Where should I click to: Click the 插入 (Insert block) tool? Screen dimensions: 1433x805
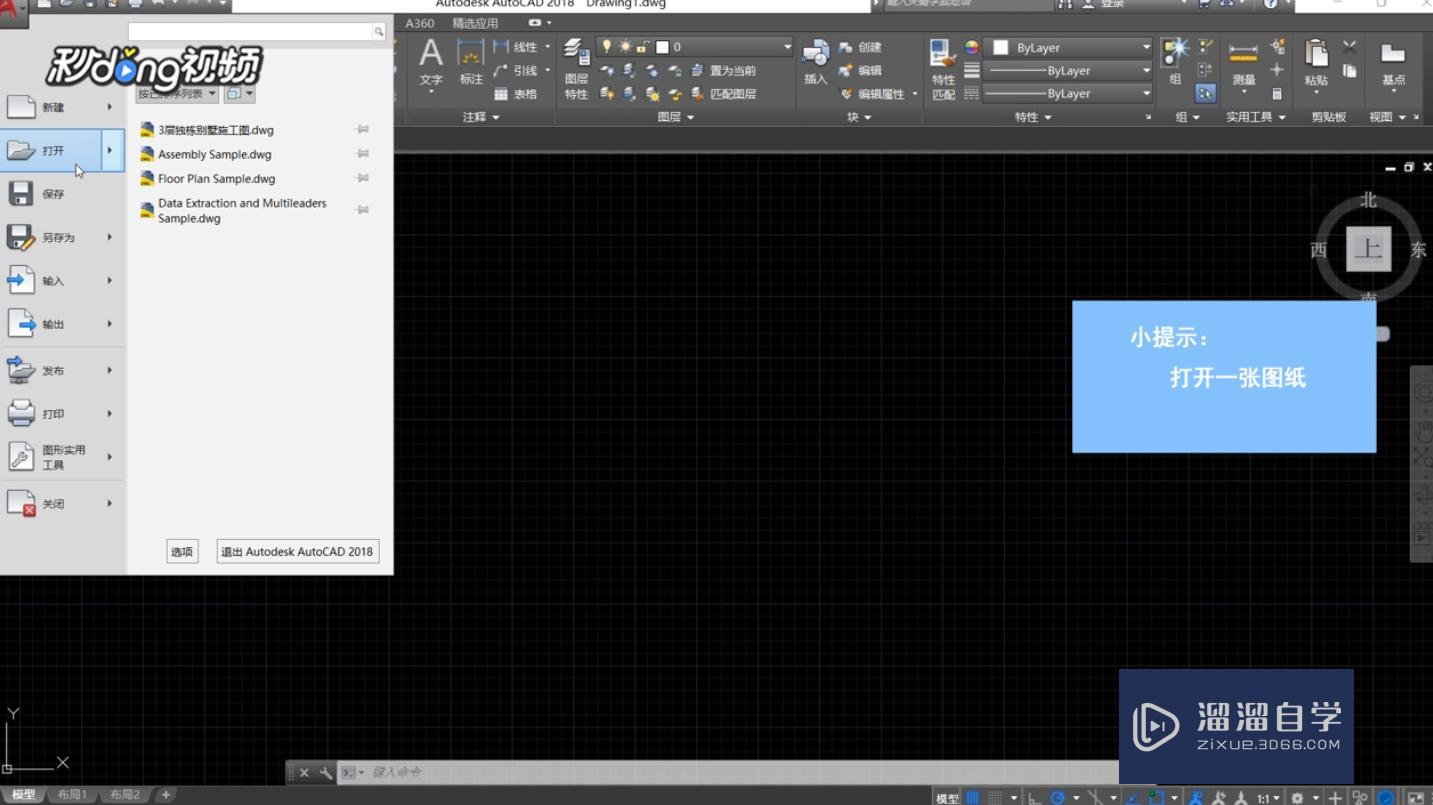coord(816,63)
